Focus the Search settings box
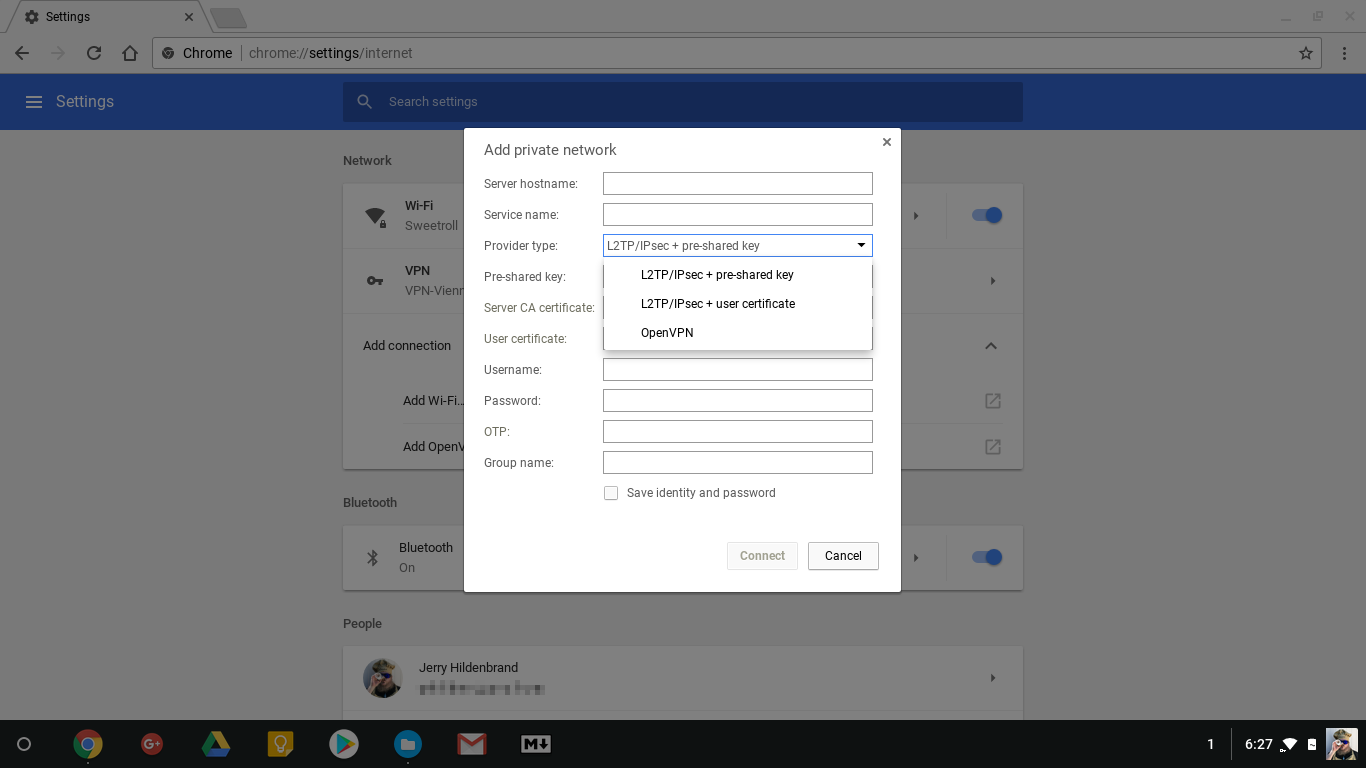Viewport: 1366px width, 768px height. pos(682,102)
